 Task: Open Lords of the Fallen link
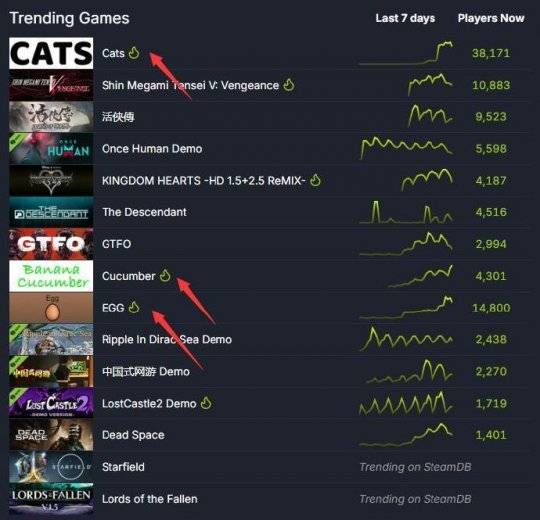pos(149,499)
